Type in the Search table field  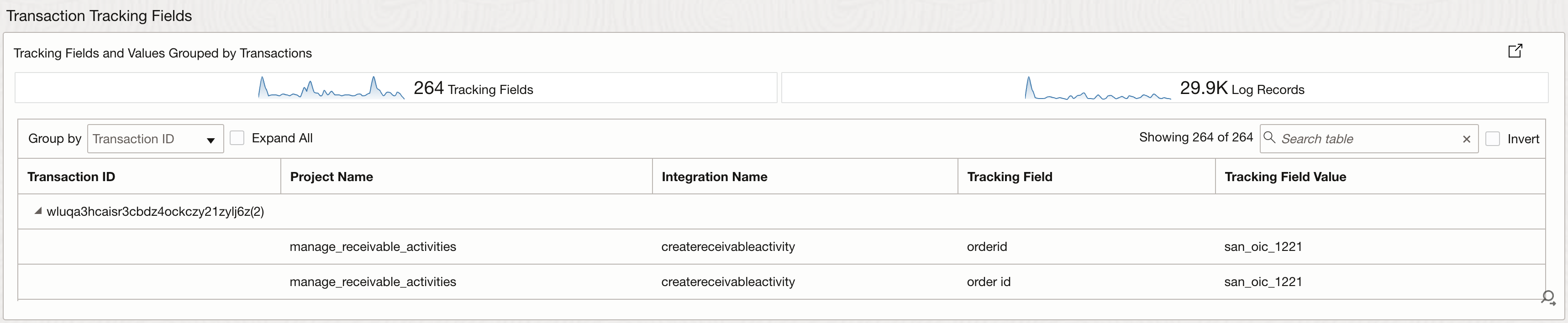[x=1368, y=139]
